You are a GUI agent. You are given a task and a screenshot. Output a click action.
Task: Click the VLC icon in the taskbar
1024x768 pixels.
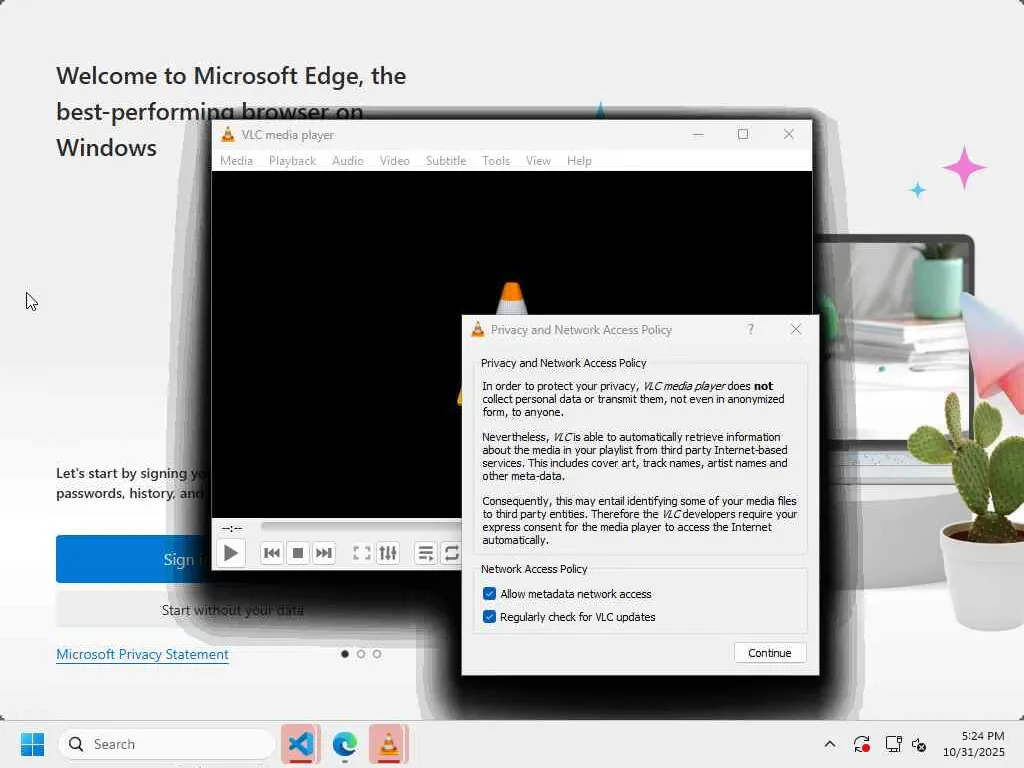(389, 744)
